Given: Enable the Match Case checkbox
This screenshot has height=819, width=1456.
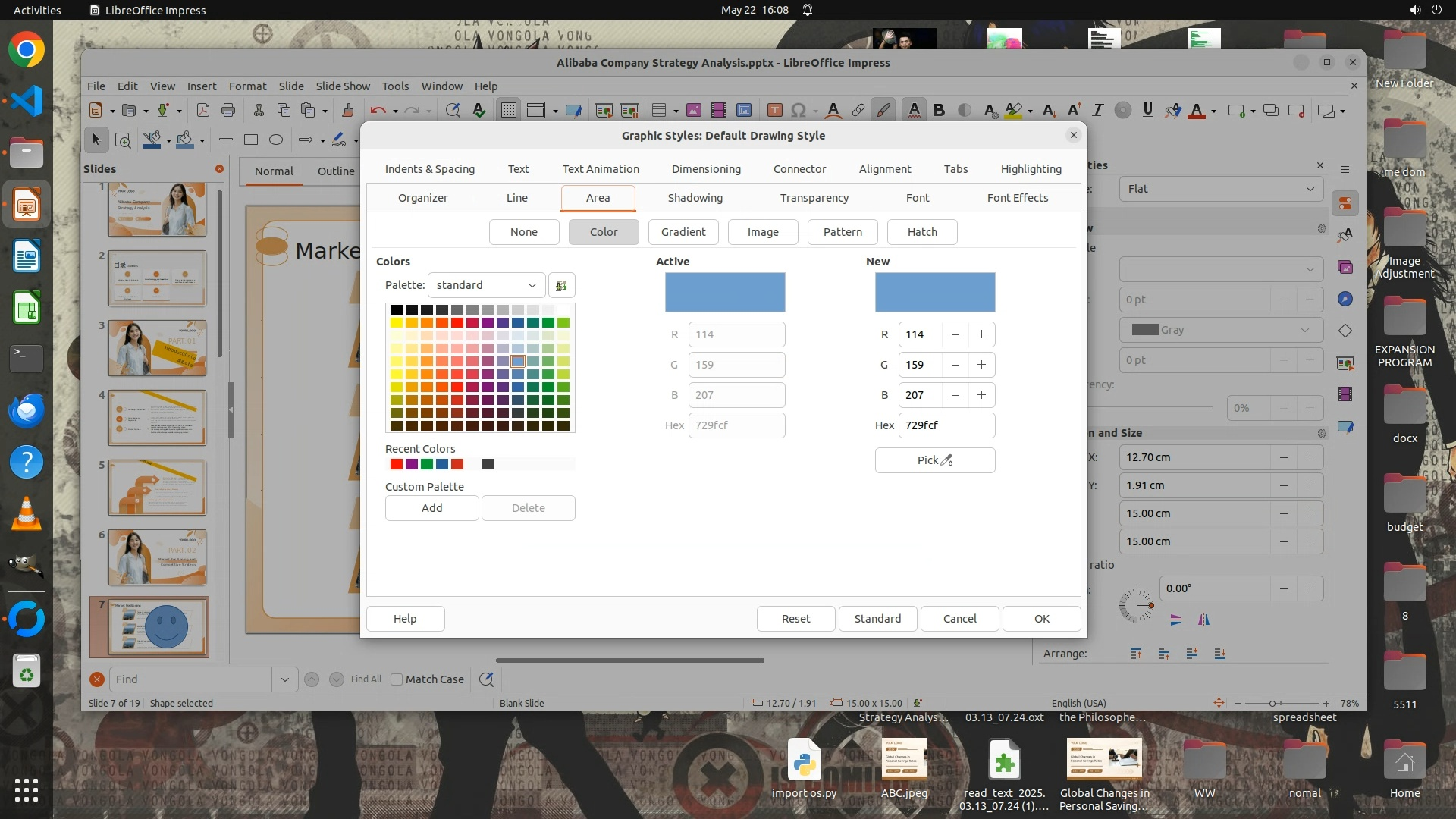Looking at the screenshot, I should pyautogui.click(x=397, y=679).
